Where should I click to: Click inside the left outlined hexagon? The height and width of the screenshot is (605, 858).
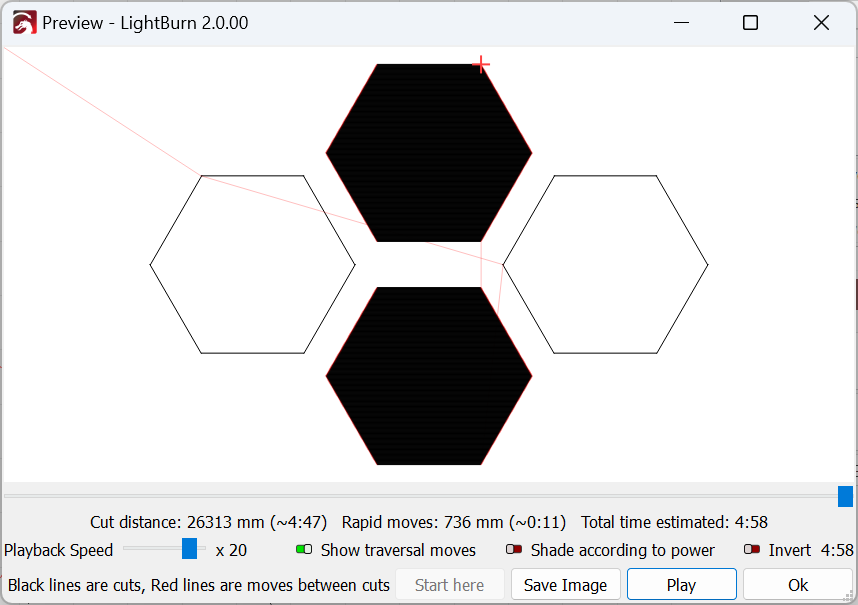click(x=252, y=264)
